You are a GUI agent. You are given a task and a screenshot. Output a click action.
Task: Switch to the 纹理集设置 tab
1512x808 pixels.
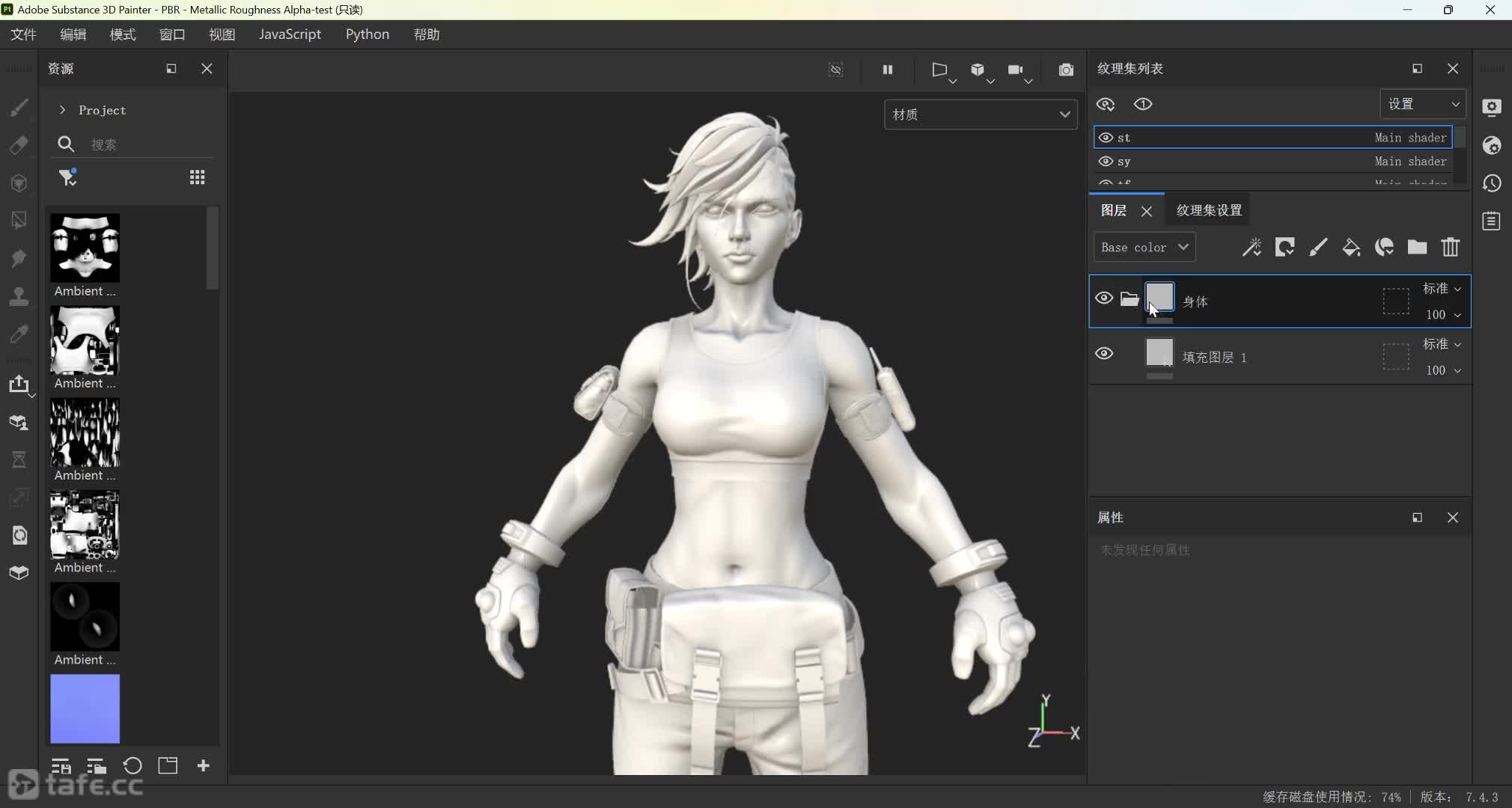[x=1209, y=210]
